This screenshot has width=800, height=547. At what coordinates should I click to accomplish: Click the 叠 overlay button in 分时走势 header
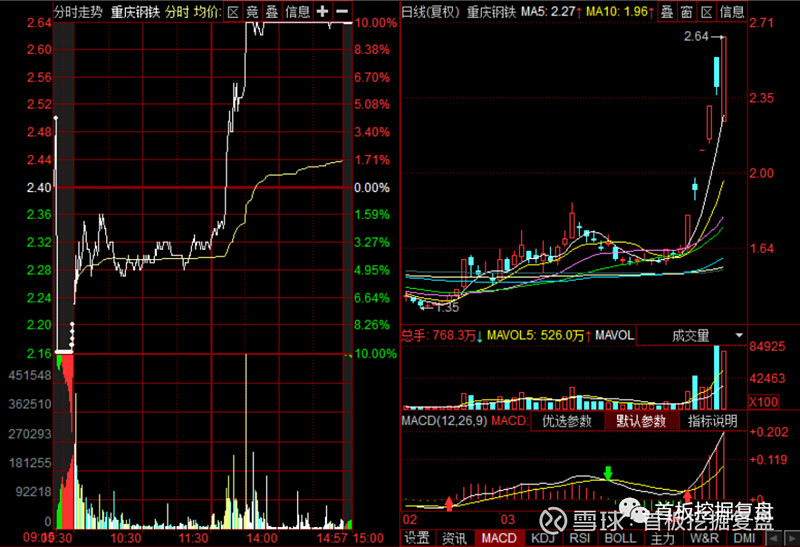(271, 11)
